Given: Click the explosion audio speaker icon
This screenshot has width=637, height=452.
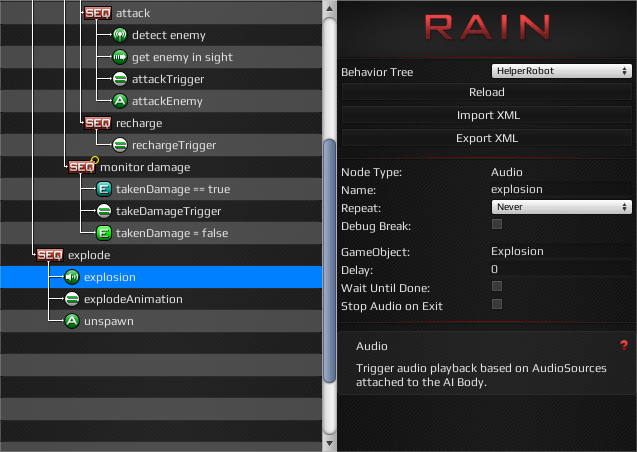Looking at the screenshot, I should coord(72,277).
